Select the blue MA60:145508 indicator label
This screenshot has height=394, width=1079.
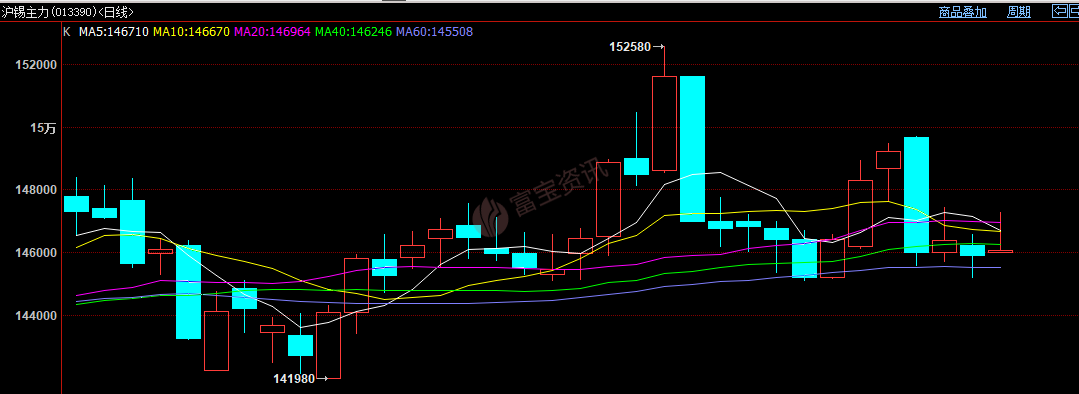pyautogui.click(x=435, y=32)
